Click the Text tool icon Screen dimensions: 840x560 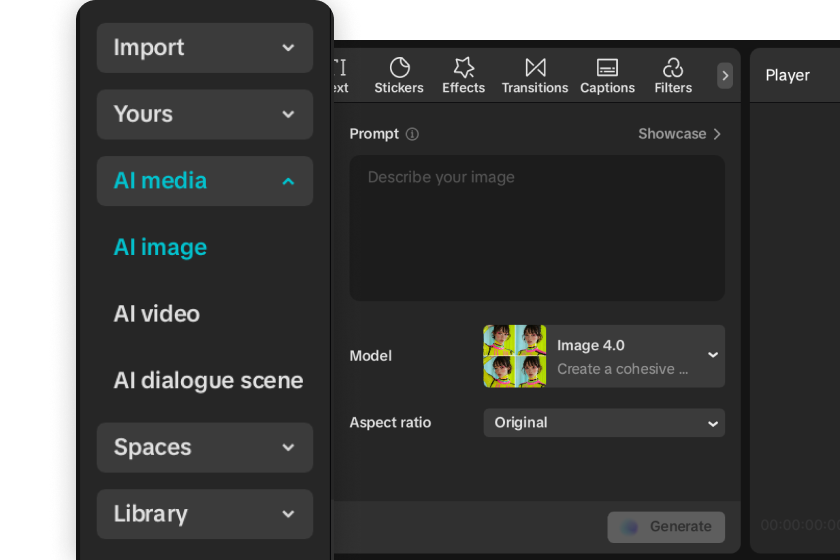pyautogui.click(x=340, y=68)
